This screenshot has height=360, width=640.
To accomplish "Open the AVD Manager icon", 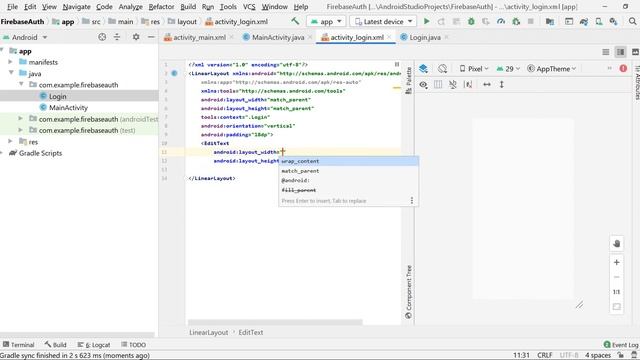I will point(599,21).
